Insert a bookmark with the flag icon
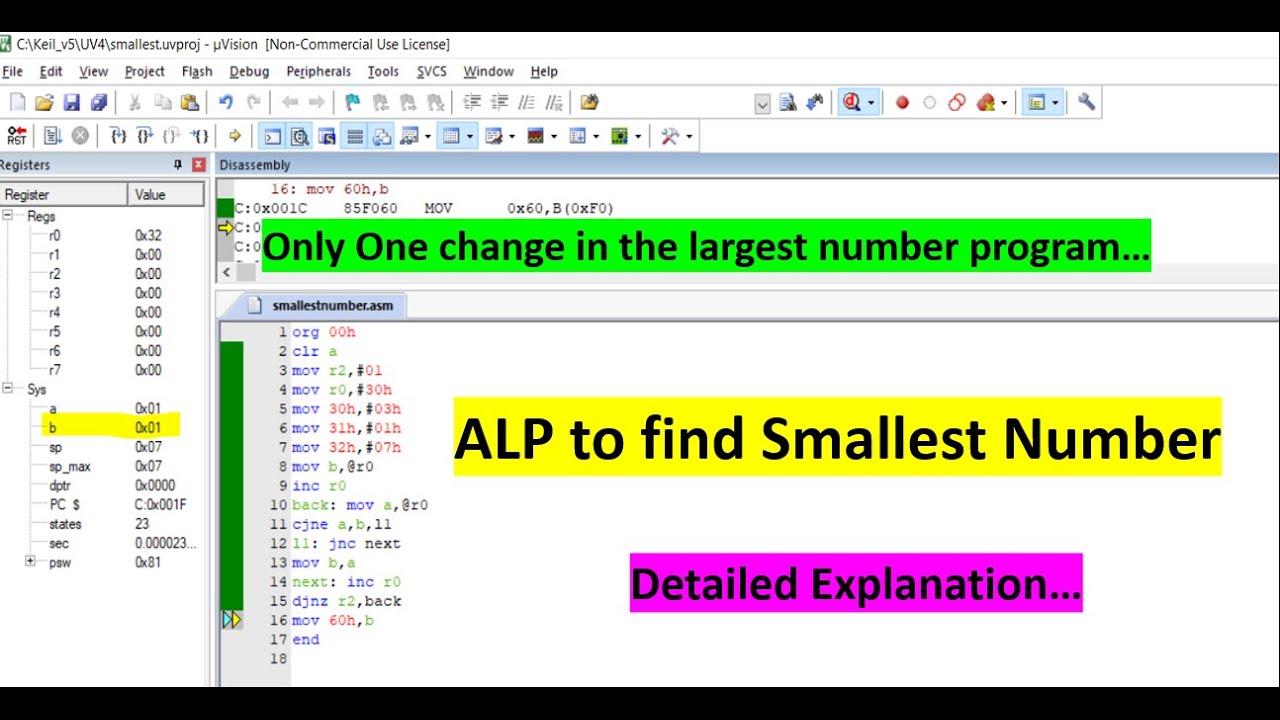This screenshot has width=1280, height=720. [x=352, y=102]
